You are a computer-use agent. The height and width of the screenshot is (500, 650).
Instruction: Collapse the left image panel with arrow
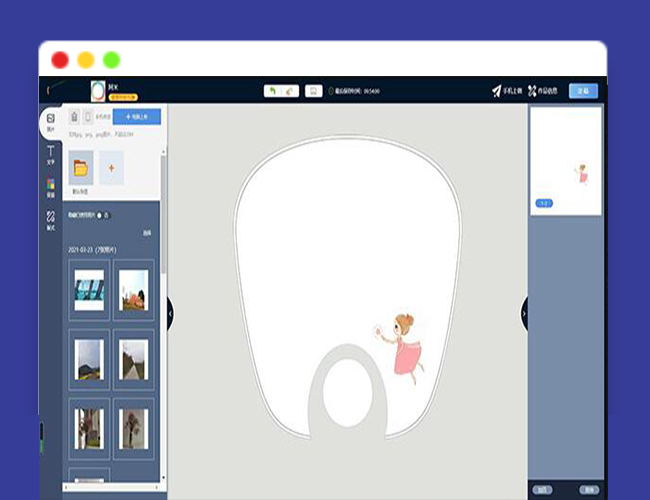[x=170, y=313]
